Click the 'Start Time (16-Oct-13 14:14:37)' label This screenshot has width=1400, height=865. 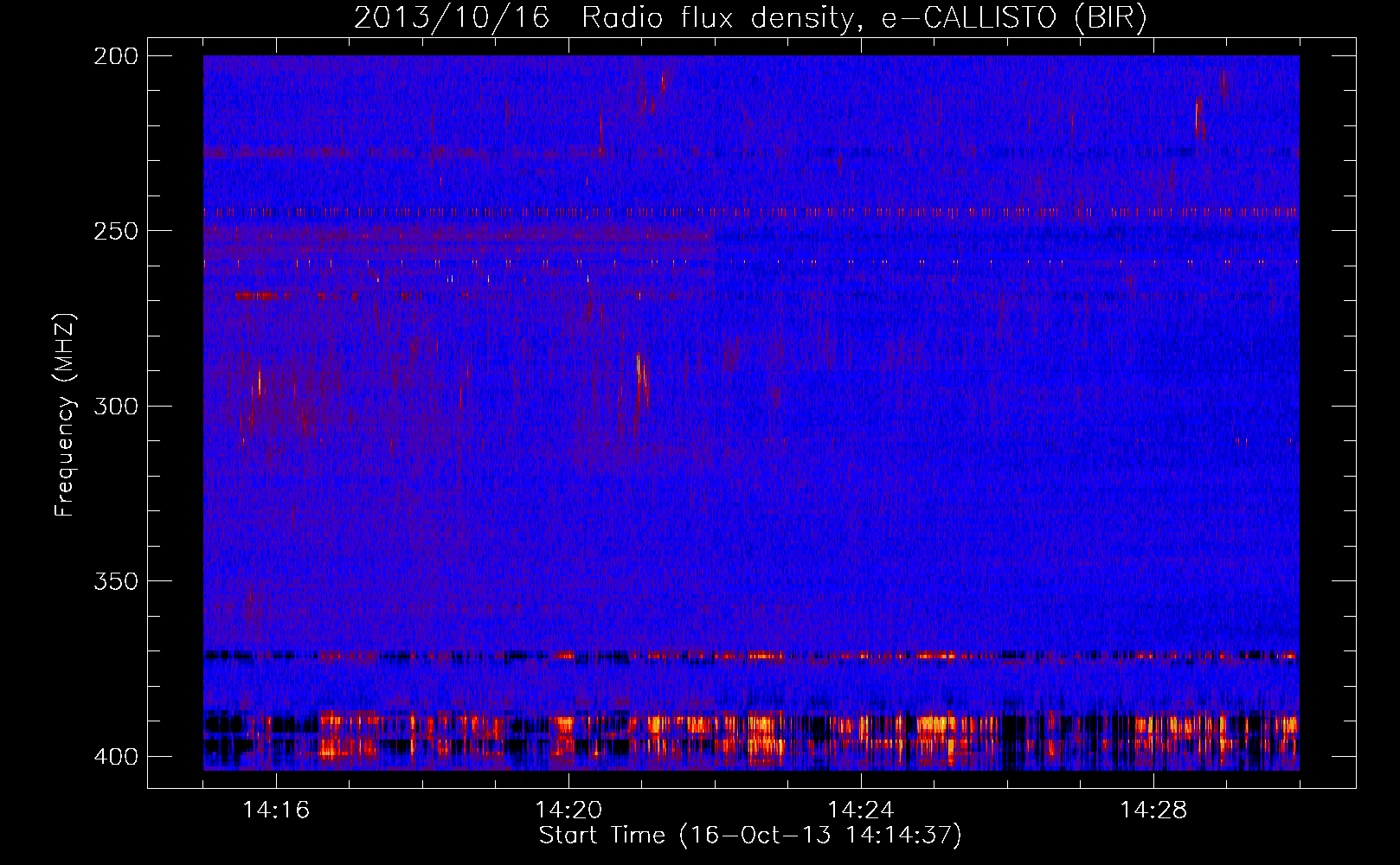750,836
